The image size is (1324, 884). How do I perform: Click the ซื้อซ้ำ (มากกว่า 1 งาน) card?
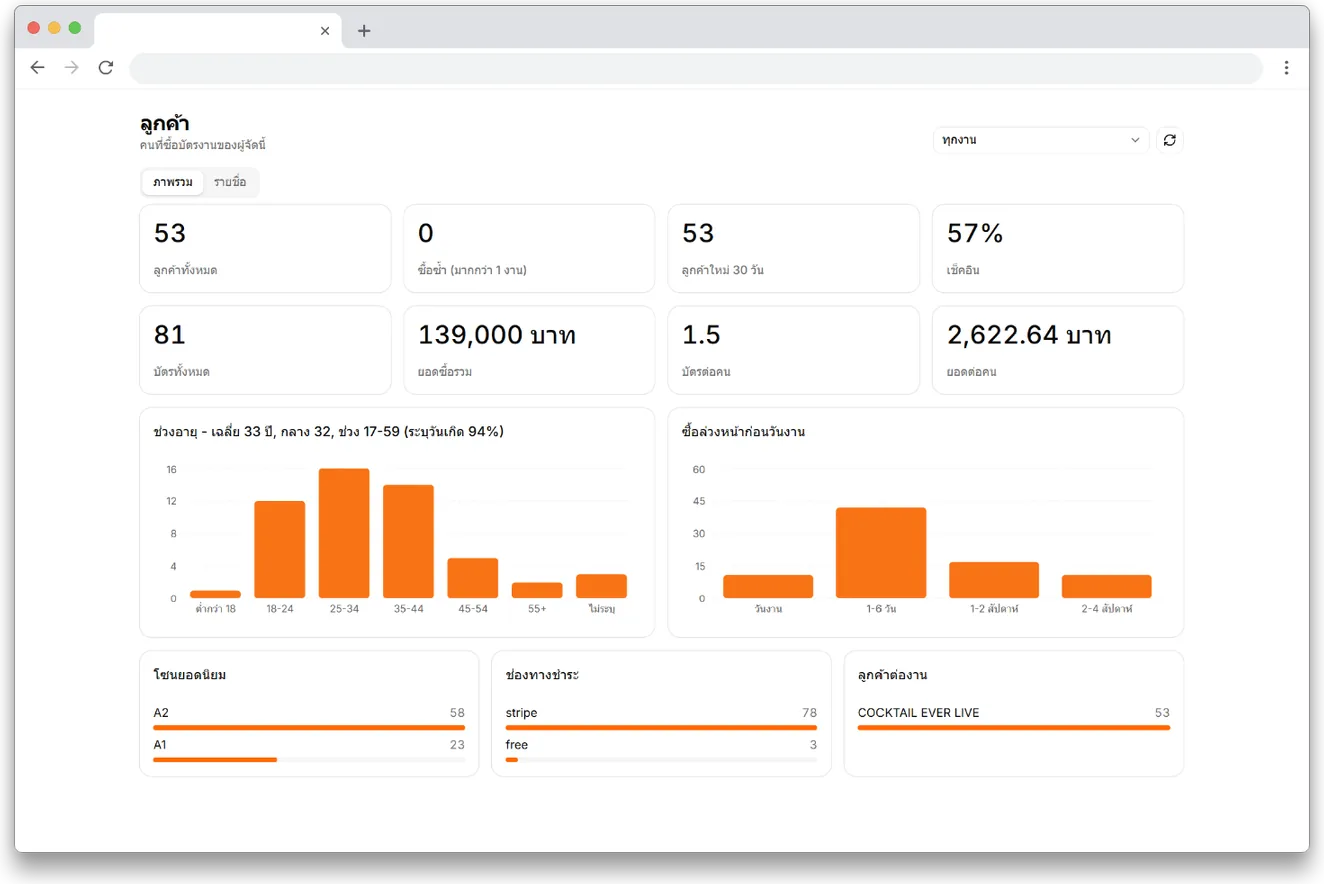529,249
